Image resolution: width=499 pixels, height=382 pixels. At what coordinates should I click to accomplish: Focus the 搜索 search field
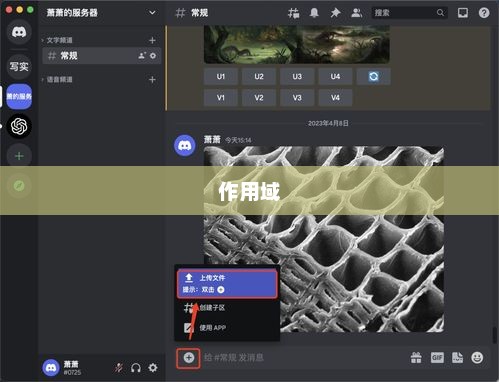point(410,13)
